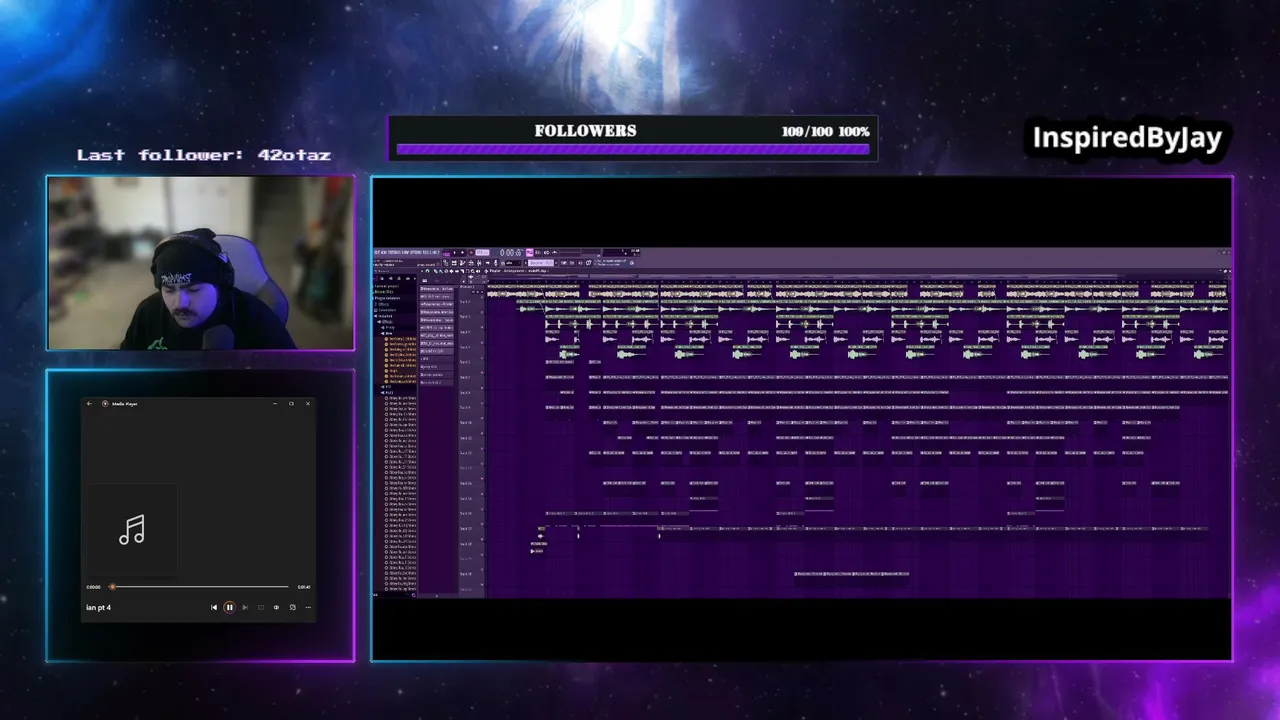Open the playlist options menu arrow

424,271
